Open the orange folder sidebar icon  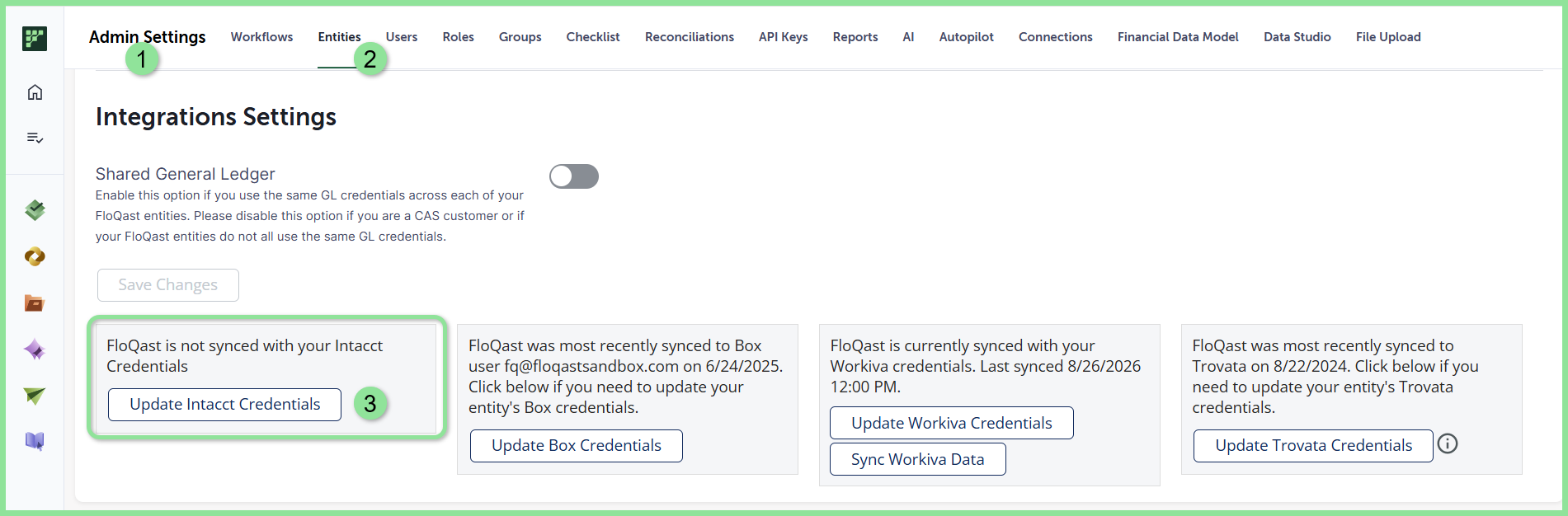click(35, 303)
